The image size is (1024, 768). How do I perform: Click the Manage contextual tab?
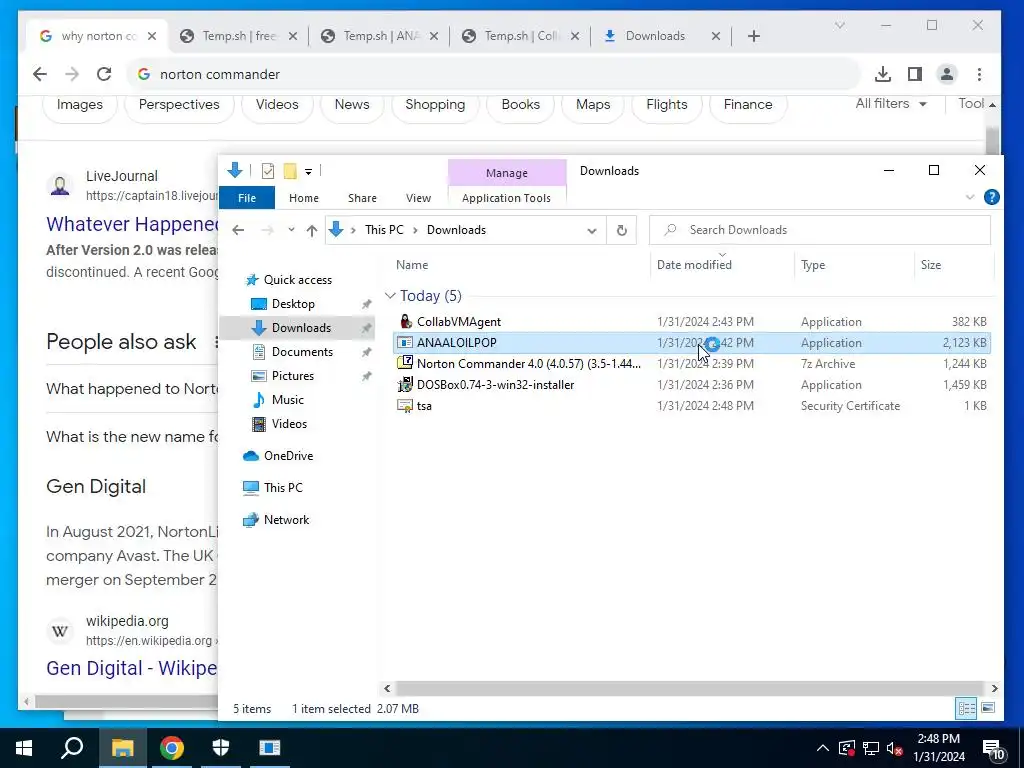[507, 173]
